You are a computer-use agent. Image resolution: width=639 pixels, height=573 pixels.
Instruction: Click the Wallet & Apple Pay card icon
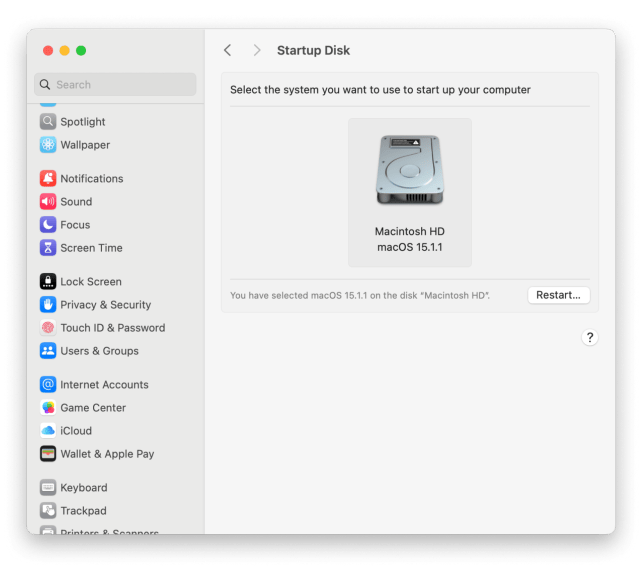48,454
